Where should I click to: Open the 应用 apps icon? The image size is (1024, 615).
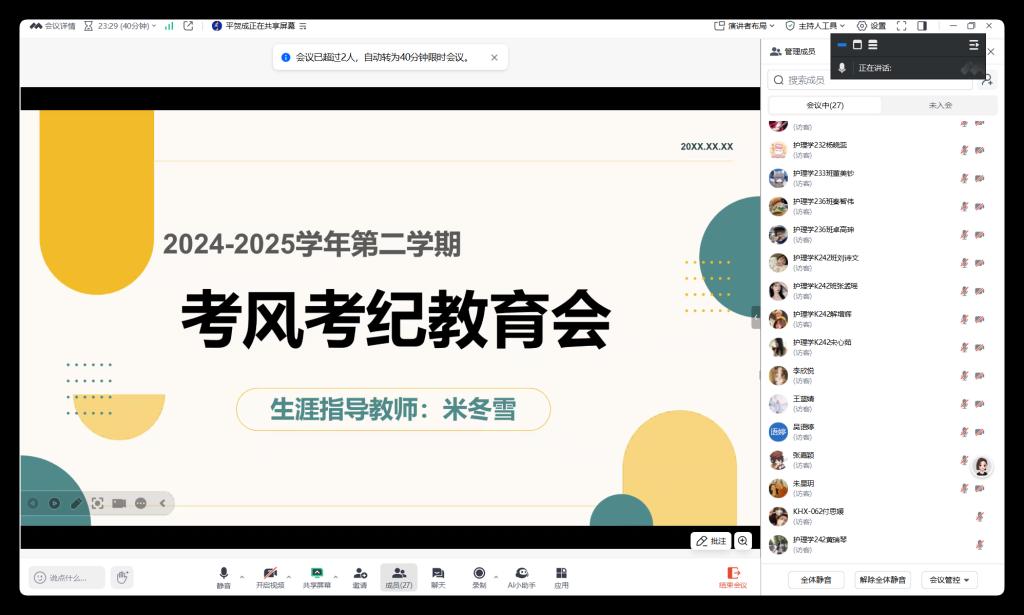pos(561,576)
